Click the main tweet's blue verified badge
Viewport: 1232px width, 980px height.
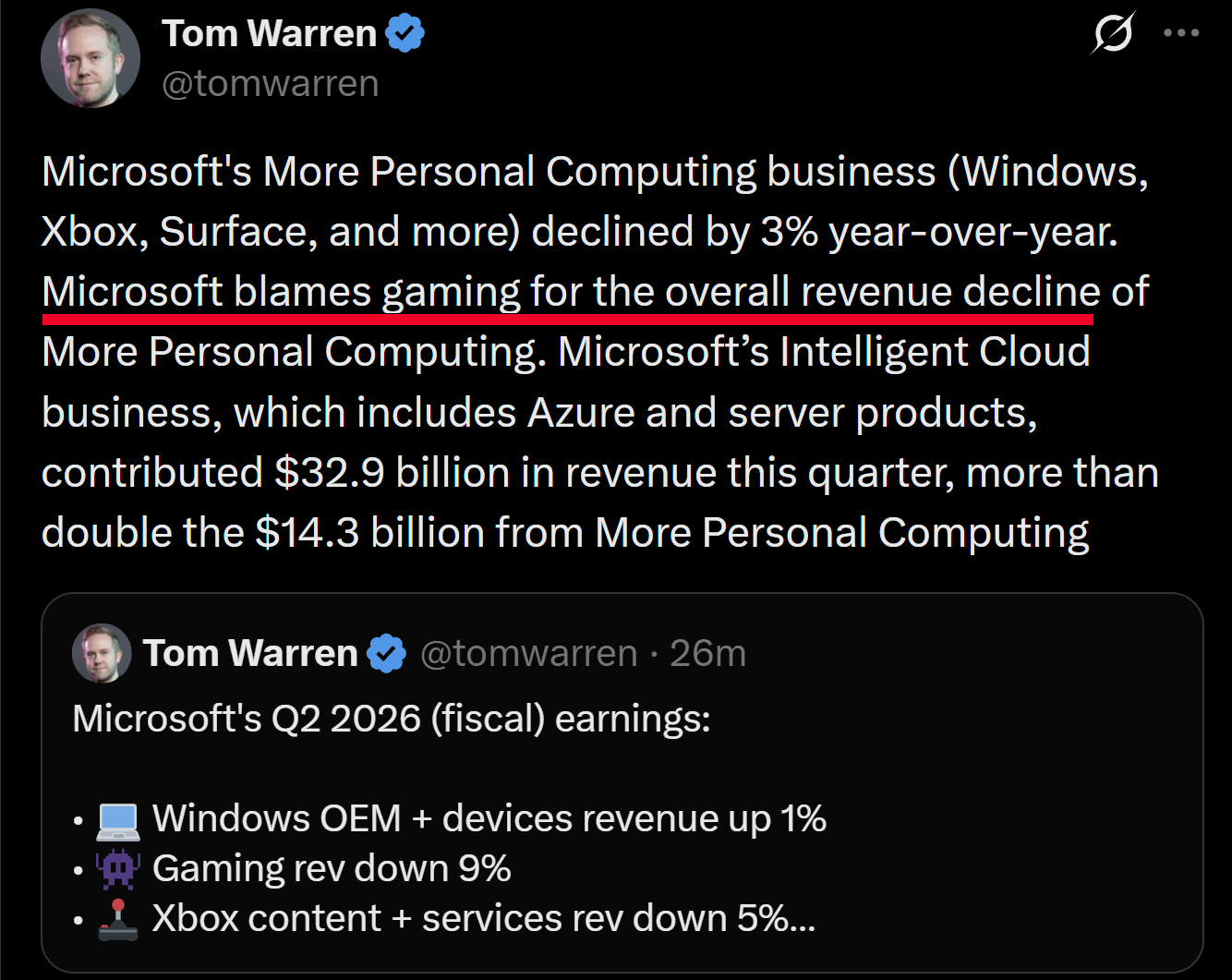tap(405, 34)
